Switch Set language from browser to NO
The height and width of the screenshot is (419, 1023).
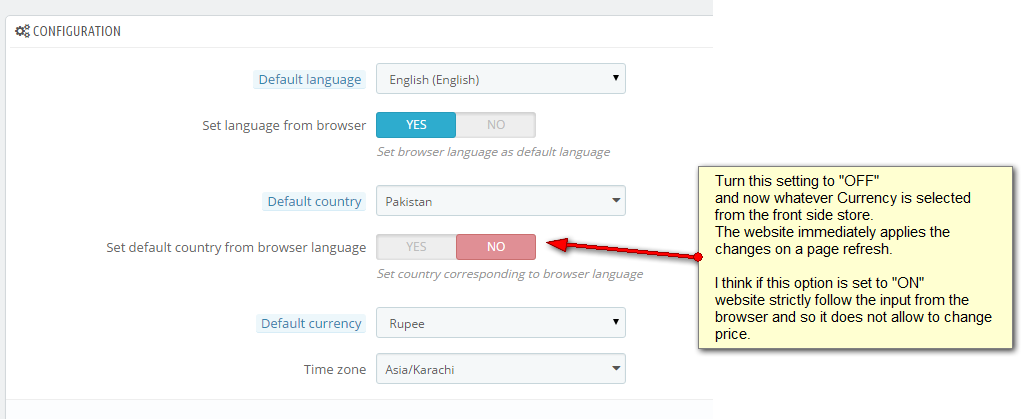[496, 125]
